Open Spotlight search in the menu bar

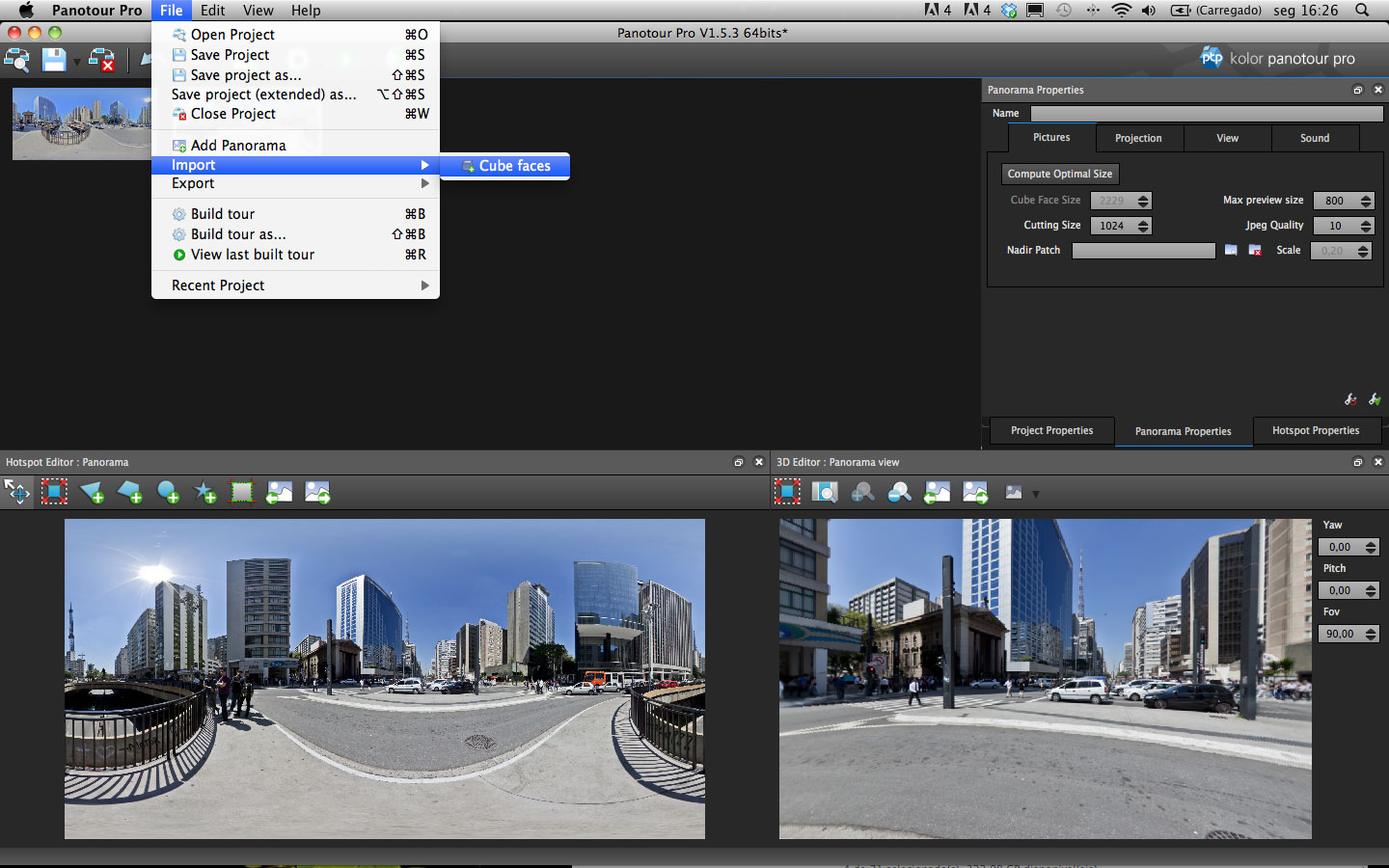pyautogui.click(x=1362, y=11)
